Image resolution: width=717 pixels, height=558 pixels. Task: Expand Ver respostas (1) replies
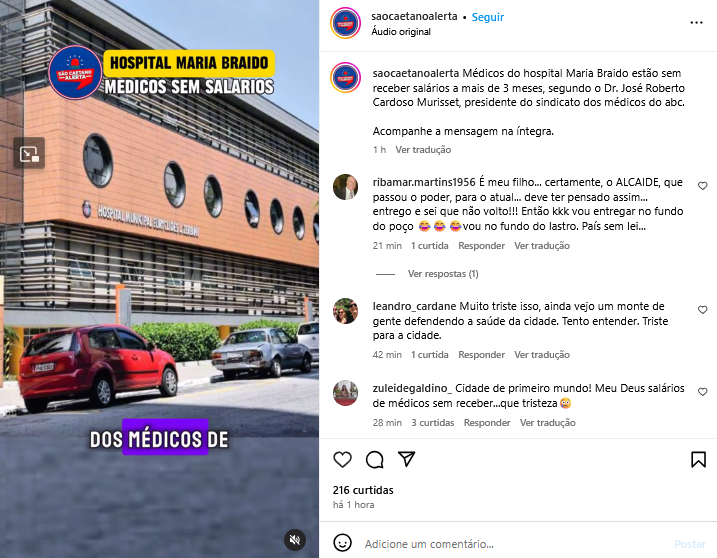coord(443,274)
